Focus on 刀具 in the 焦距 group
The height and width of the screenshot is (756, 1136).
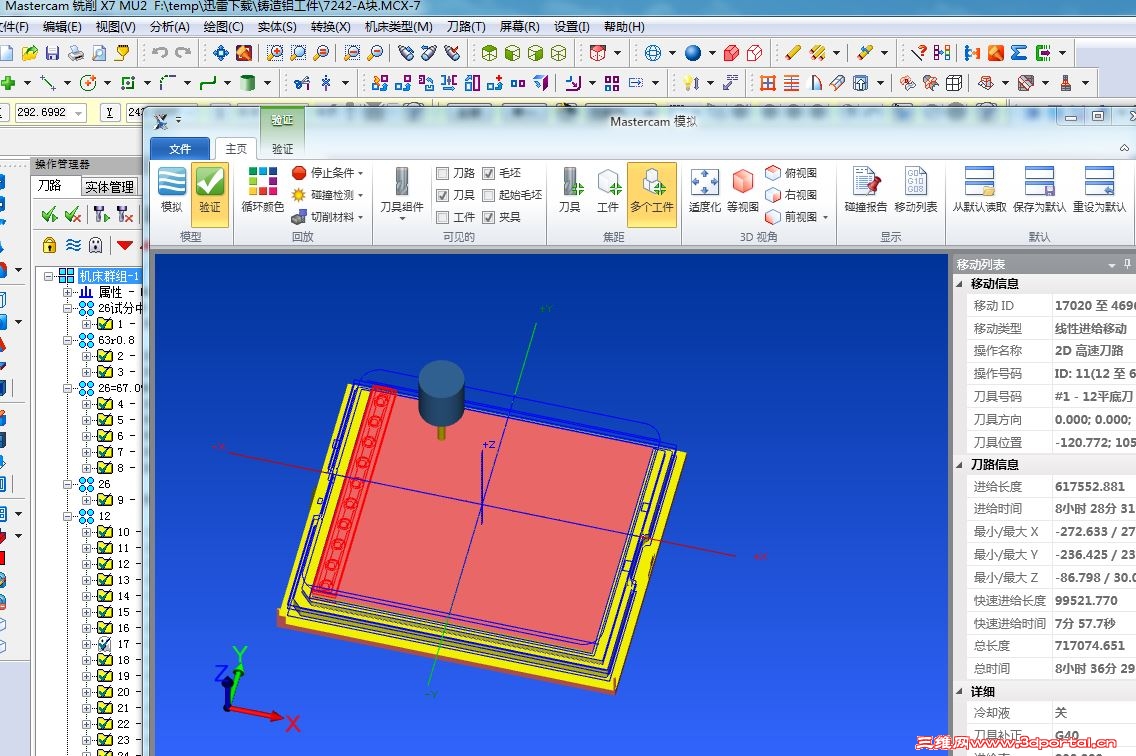(570, 191)
